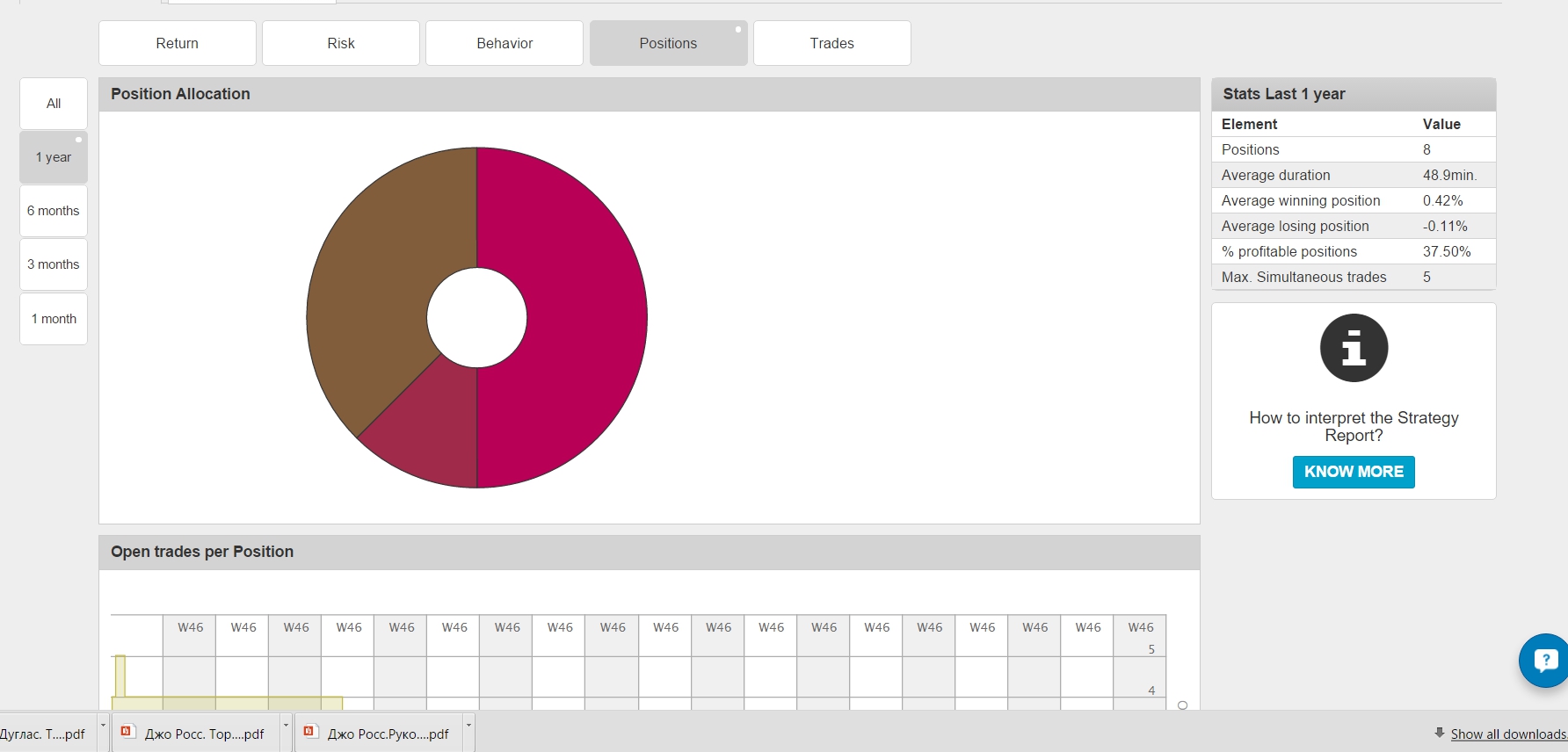Click the info icon in report help card
Image resolution: width=1568 pixels, height=752 pixels.
click(1354, 348)
